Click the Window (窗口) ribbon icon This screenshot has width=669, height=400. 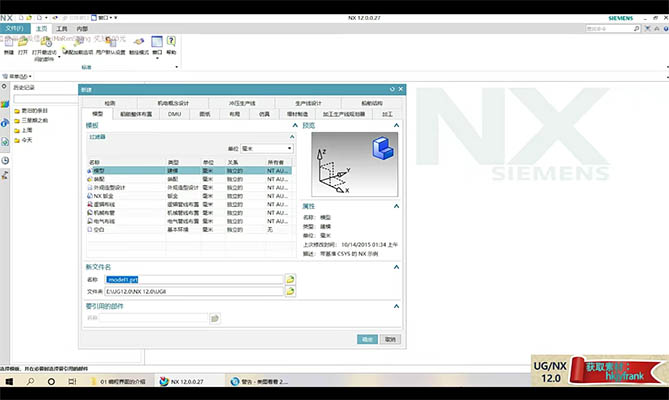[x=157, y=42]
